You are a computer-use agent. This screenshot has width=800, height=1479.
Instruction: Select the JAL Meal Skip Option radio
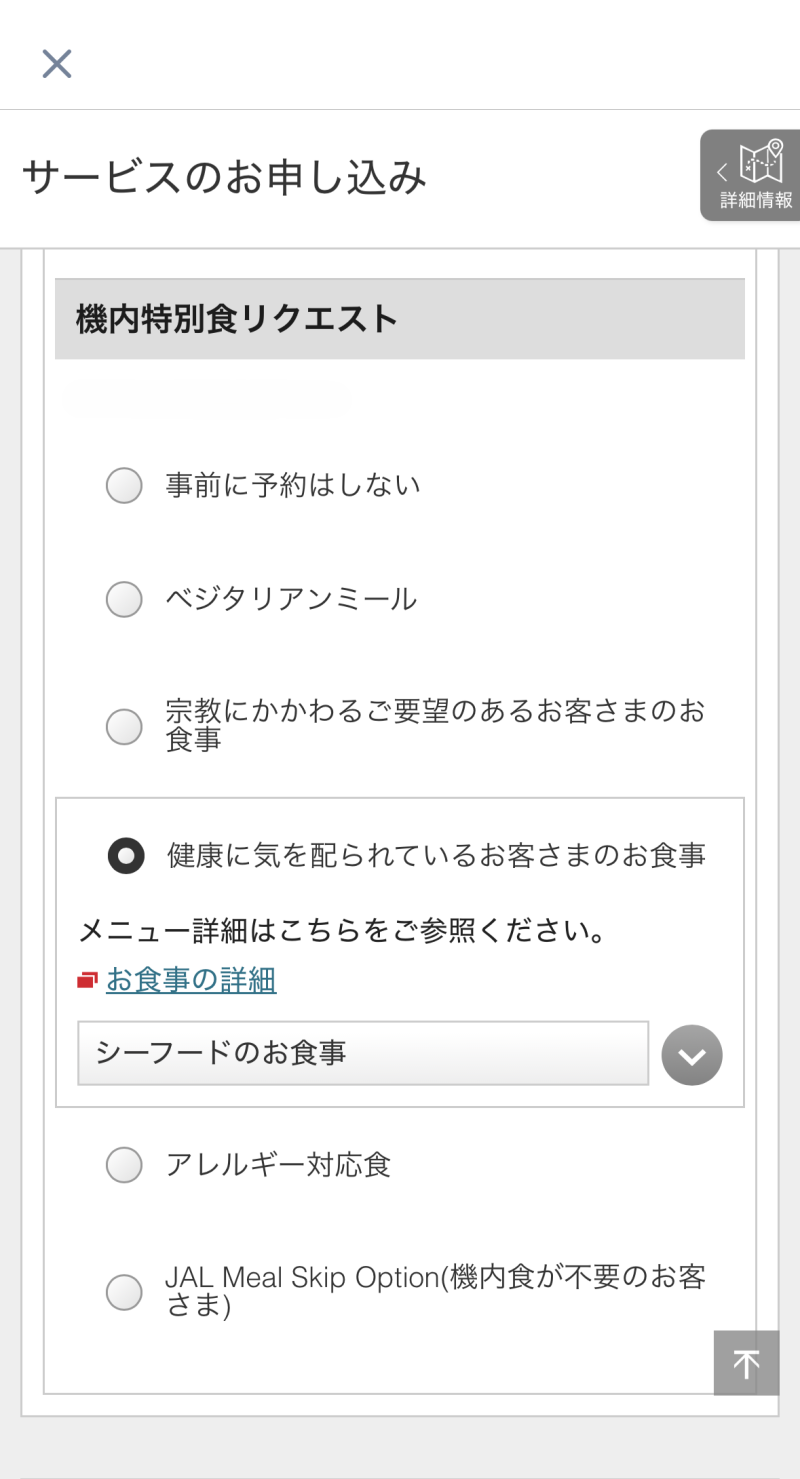click(x=124, y=1291)
